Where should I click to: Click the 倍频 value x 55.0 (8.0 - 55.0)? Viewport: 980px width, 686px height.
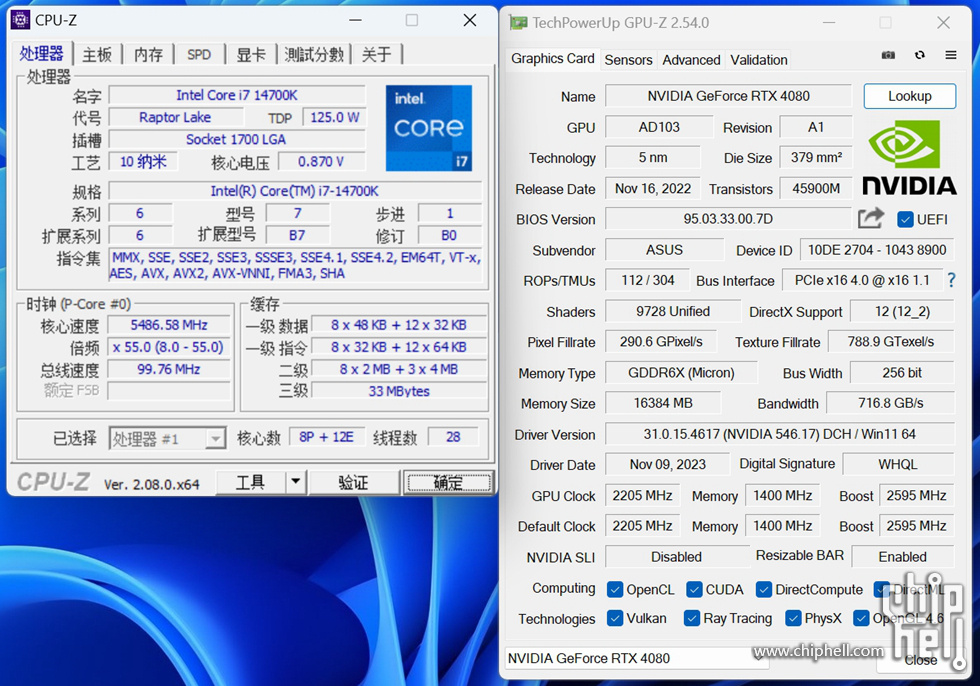[169, 347]
